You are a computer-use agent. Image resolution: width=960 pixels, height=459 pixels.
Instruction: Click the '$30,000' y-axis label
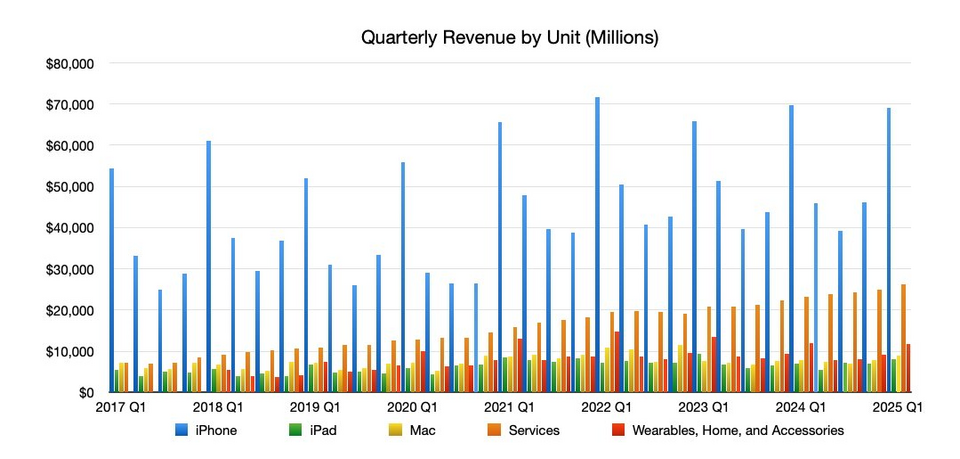tap(69, 269)
